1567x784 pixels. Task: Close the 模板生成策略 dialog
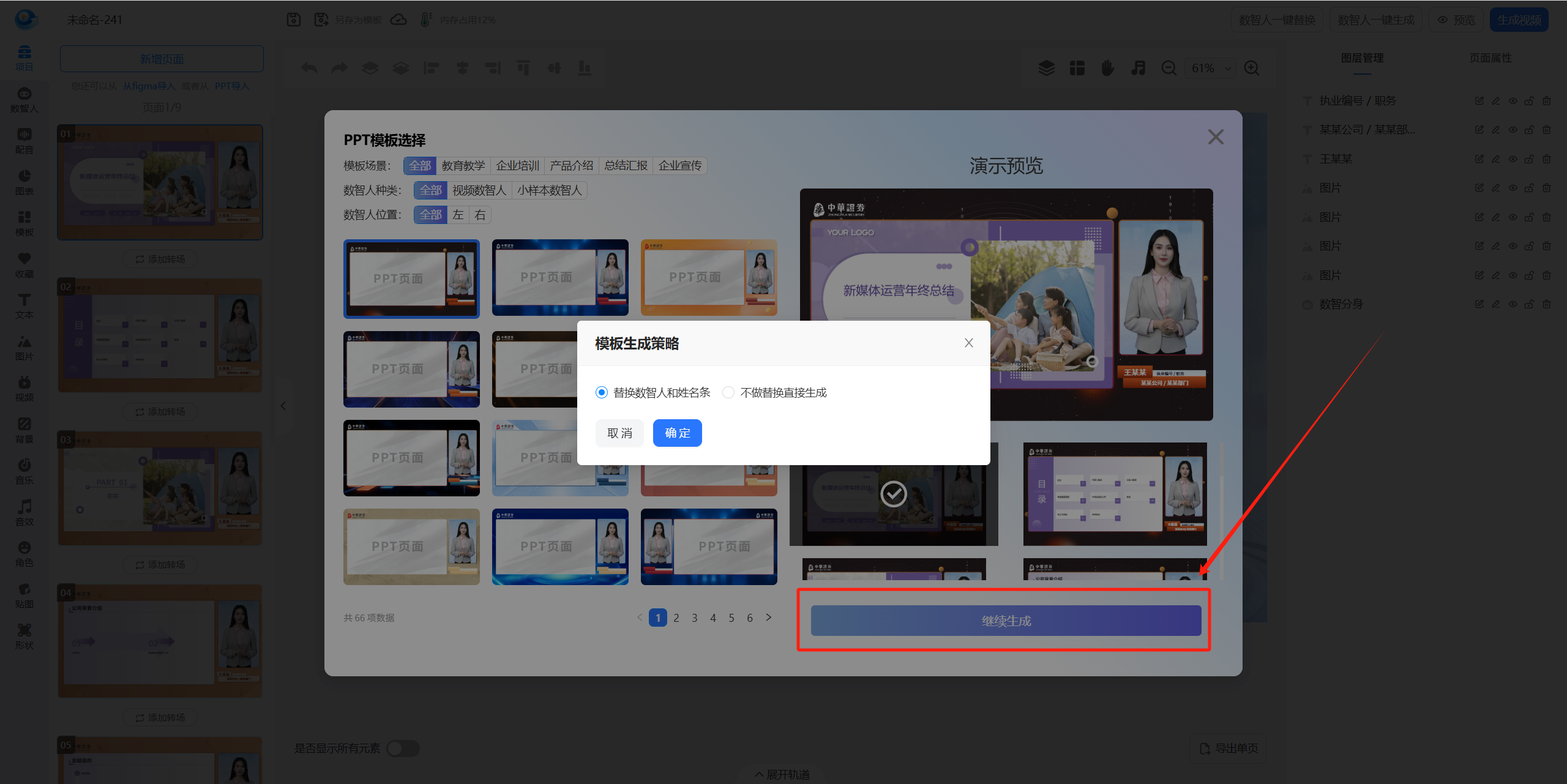tap(968, 343)
